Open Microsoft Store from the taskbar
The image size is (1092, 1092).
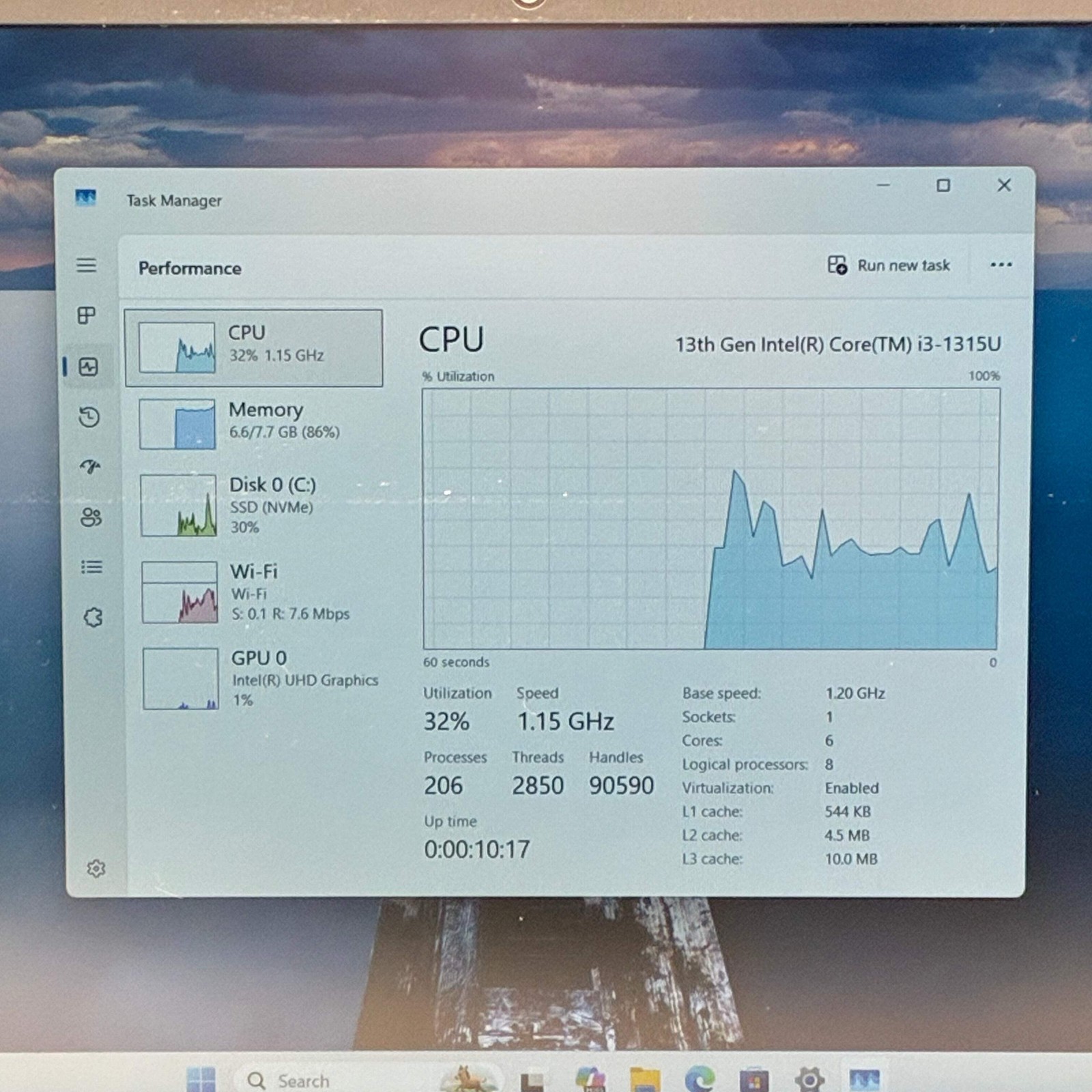[754, 1080]
